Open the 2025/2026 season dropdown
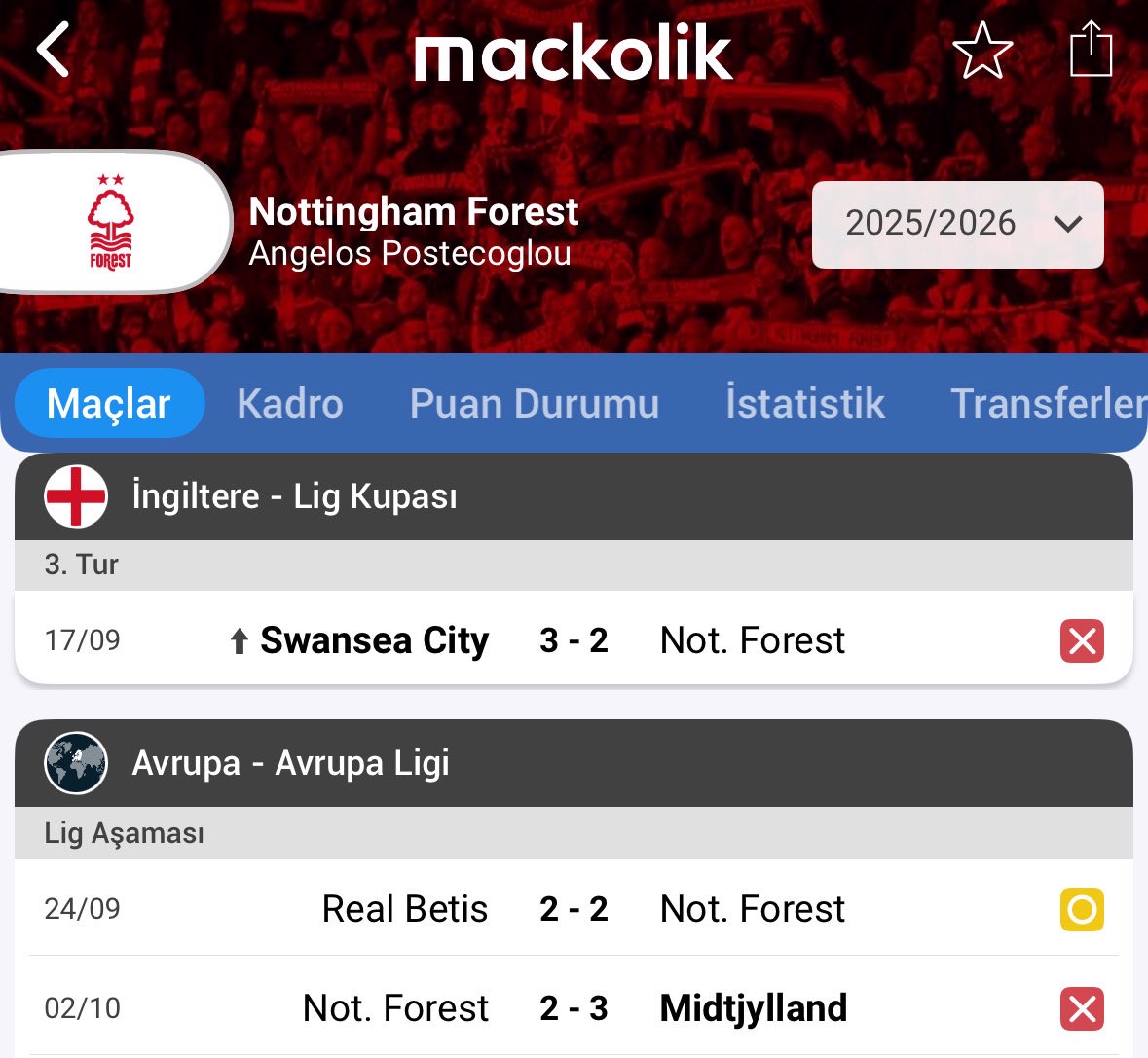 pyautogui.click(x=930, y=224)
